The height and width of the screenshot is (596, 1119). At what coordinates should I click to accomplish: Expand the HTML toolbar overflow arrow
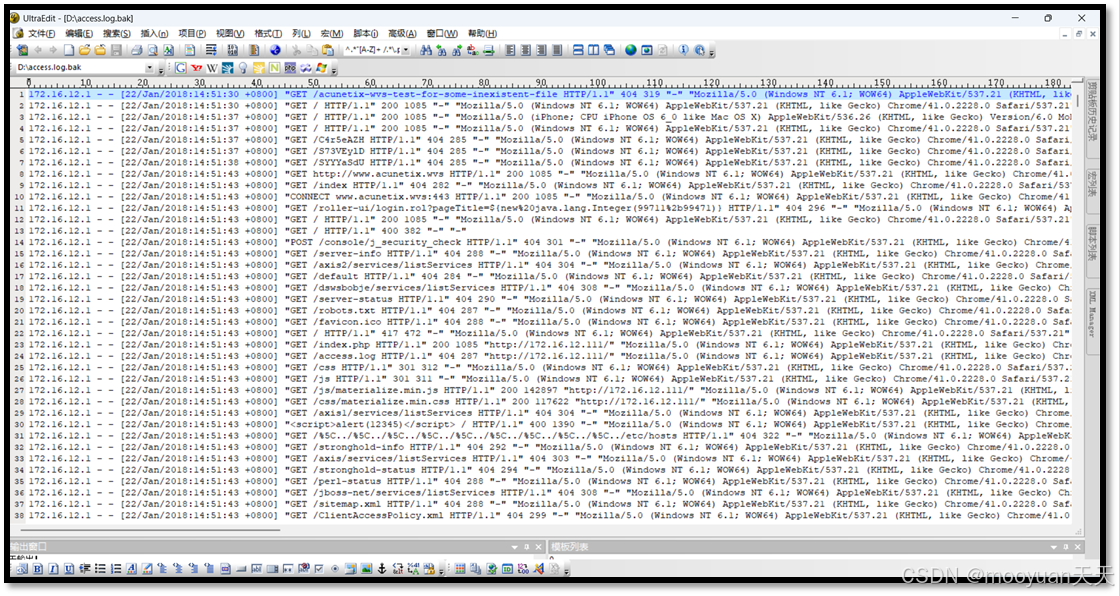point(442,571)
